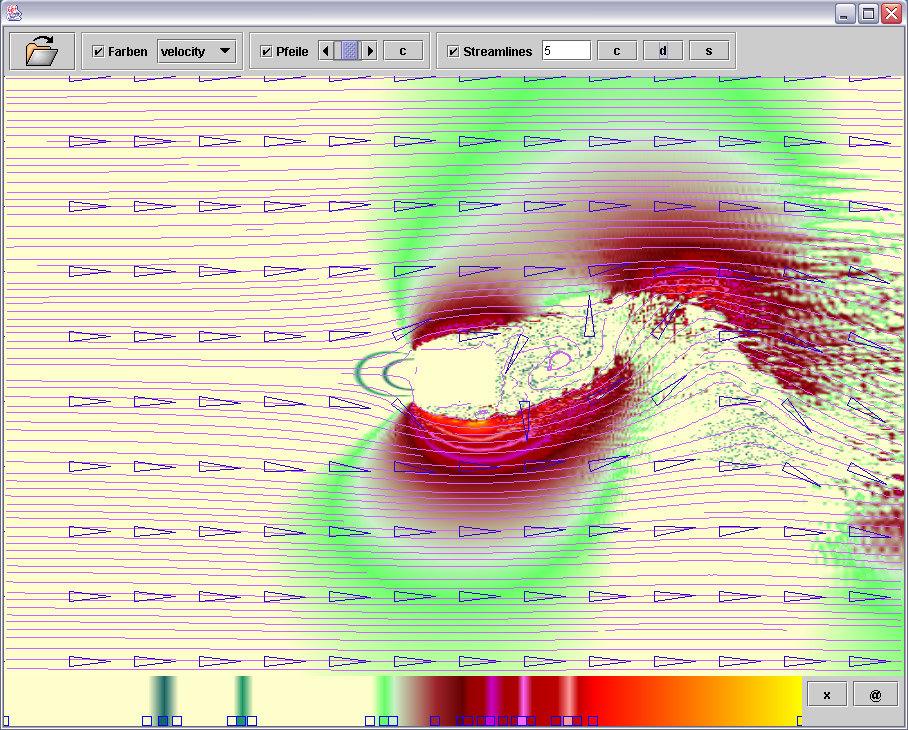908x730 pixels.
Task: Open file with the folder icon
Action: pos(42,51)
